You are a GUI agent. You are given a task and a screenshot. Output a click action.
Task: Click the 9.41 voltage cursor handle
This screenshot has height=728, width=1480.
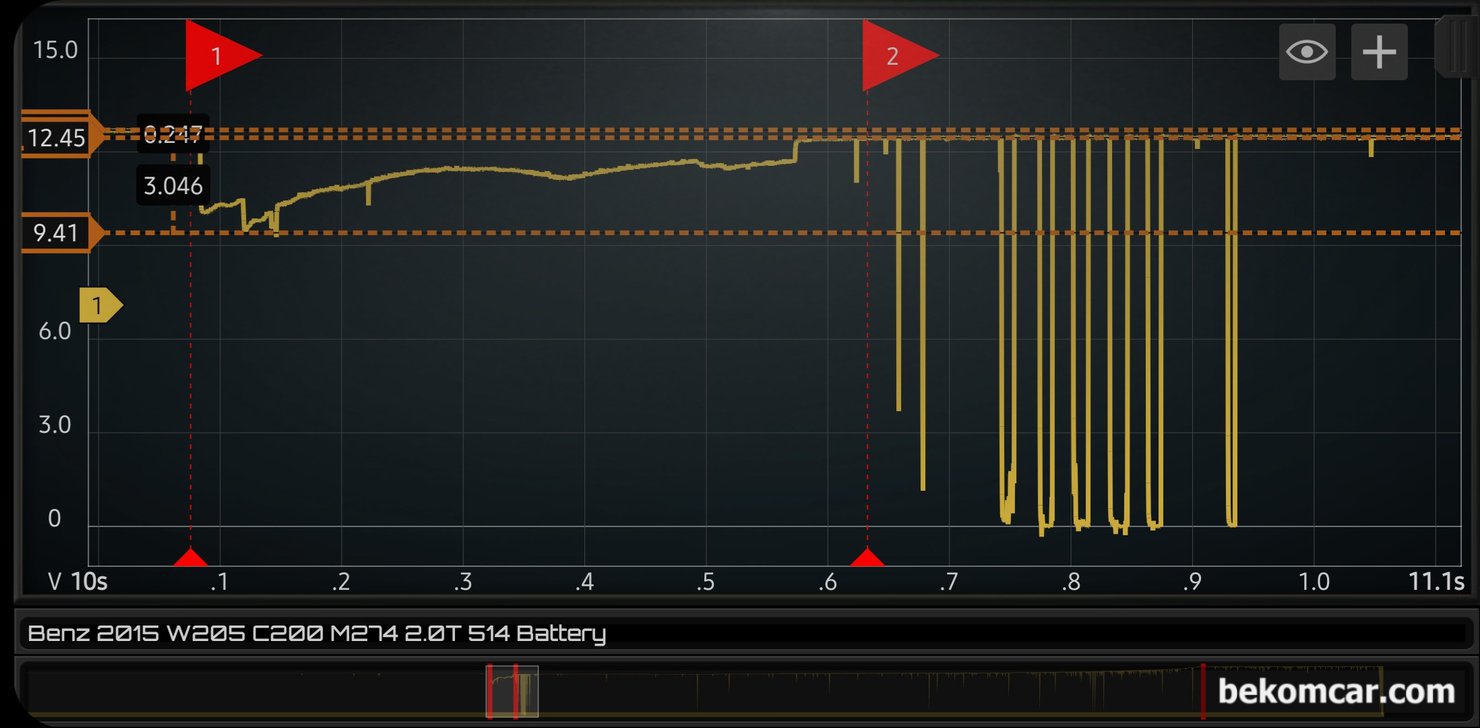click(60, 235)
